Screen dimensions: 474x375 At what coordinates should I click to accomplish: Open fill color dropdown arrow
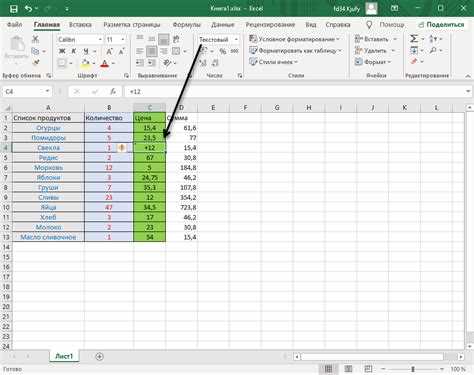94,63
